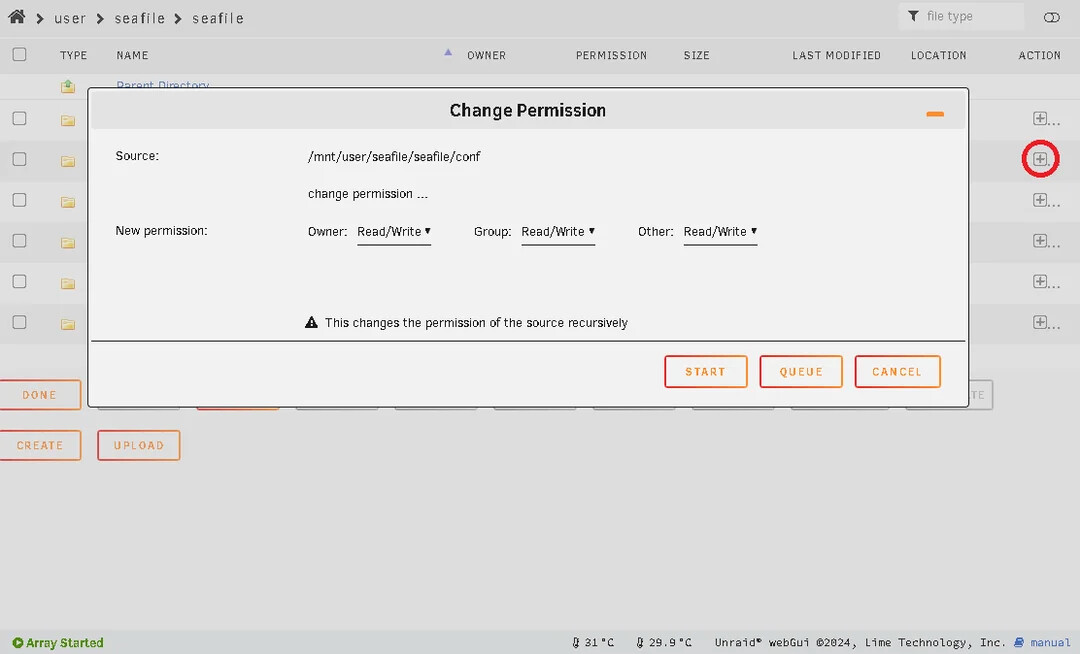Open the "user" breadcrumb folder
Viewport: 1080px width, 654px height.
coord(70,19)
